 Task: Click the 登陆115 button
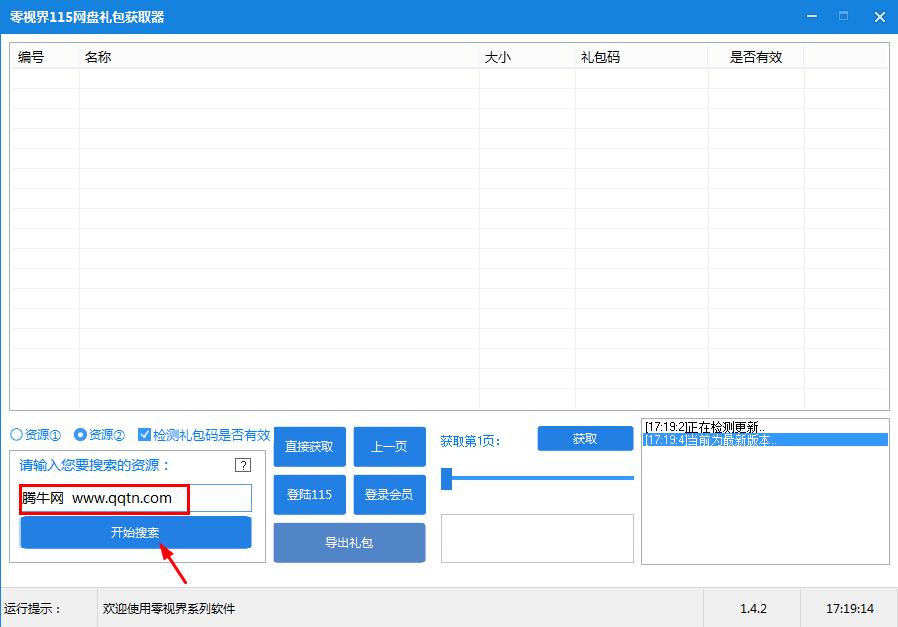309,495
